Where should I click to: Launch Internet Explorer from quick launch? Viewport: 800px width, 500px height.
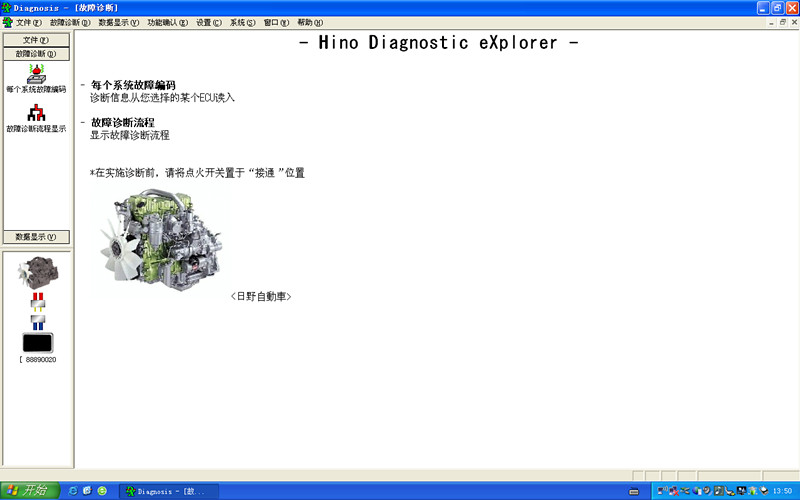(x=73, y=491)
